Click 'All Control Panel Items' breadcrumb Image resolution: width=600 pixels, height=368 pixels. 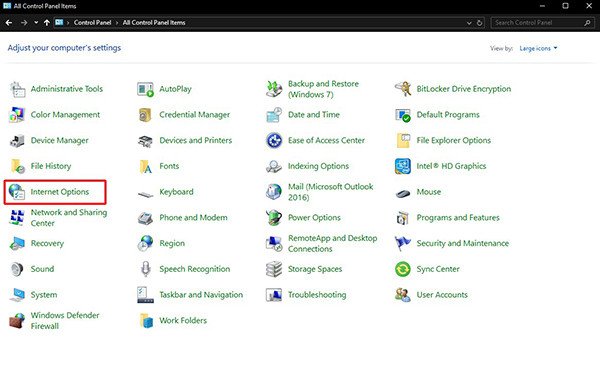pyautogui.click(x=154, y=23)
